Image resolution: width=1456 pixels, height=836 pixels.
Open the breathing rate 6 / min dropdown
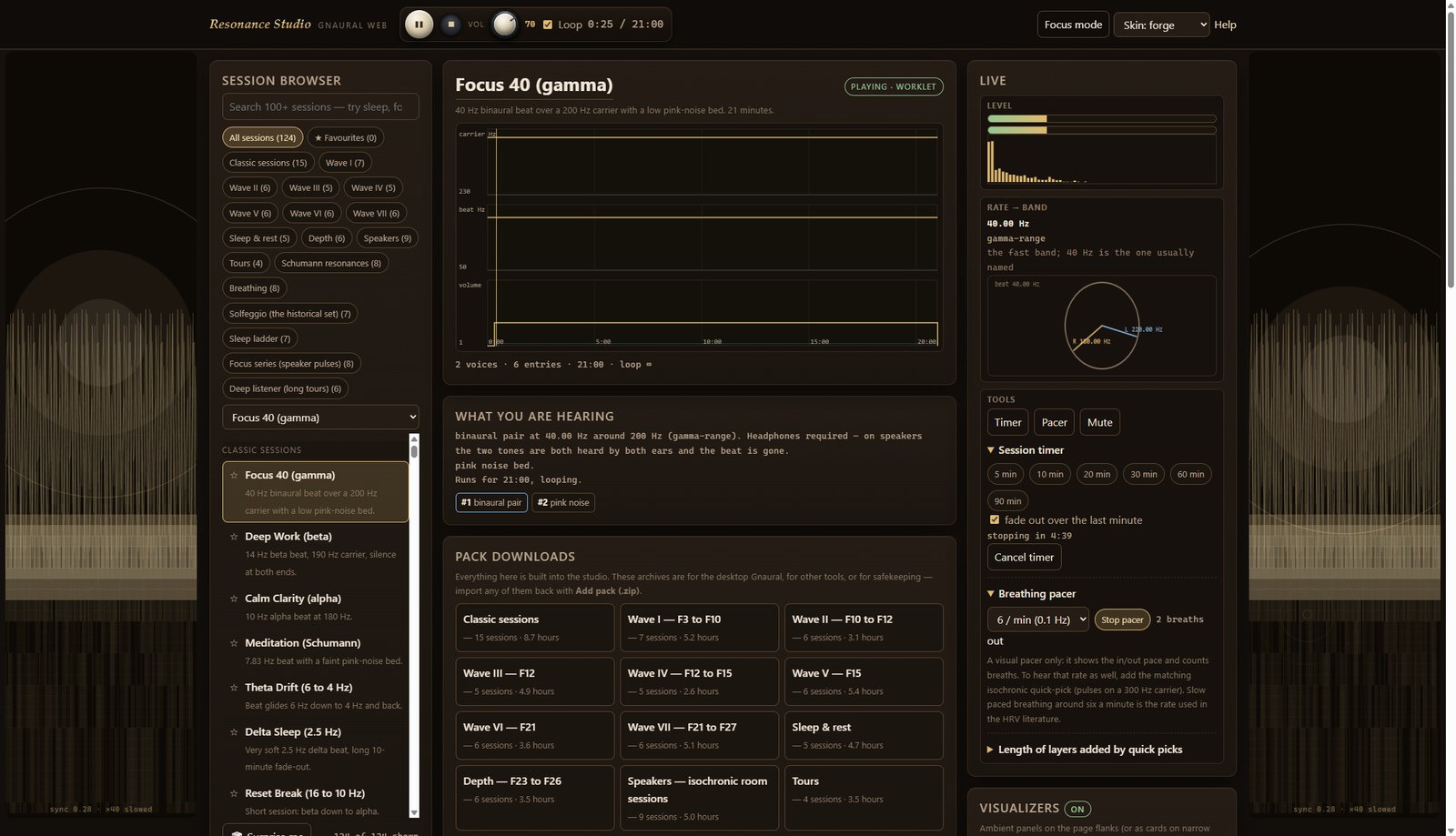coord(1037,619)
